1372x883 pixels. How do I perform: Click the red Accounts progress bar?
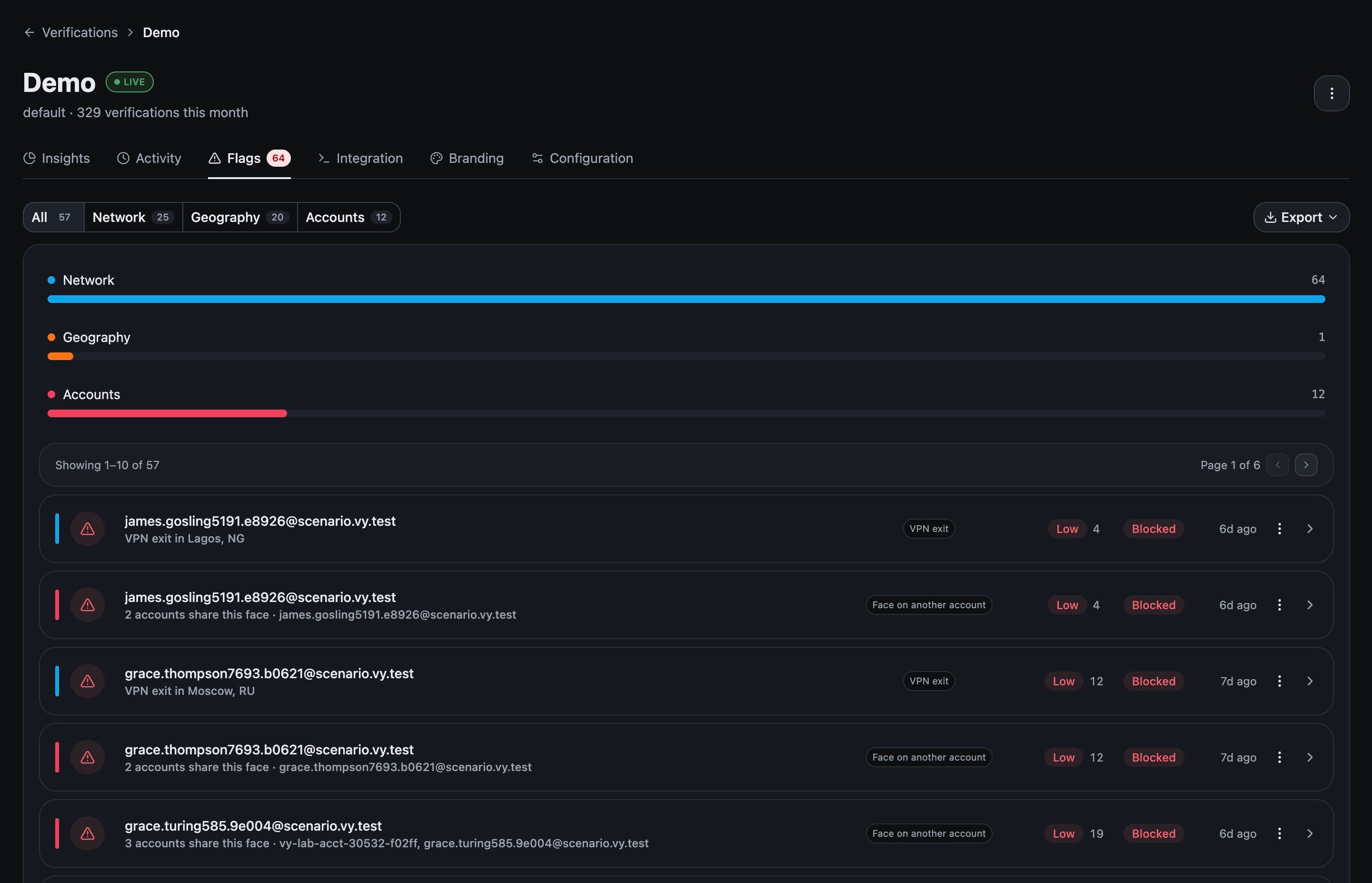coord(167,413)
